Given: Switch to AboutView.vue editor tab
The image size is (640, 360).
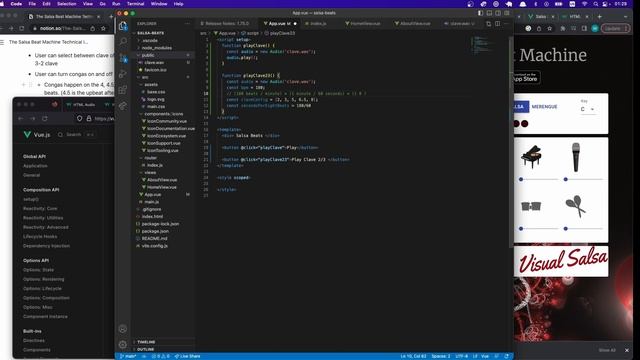Looking at the screenshot, I should [x=414, y=24].
